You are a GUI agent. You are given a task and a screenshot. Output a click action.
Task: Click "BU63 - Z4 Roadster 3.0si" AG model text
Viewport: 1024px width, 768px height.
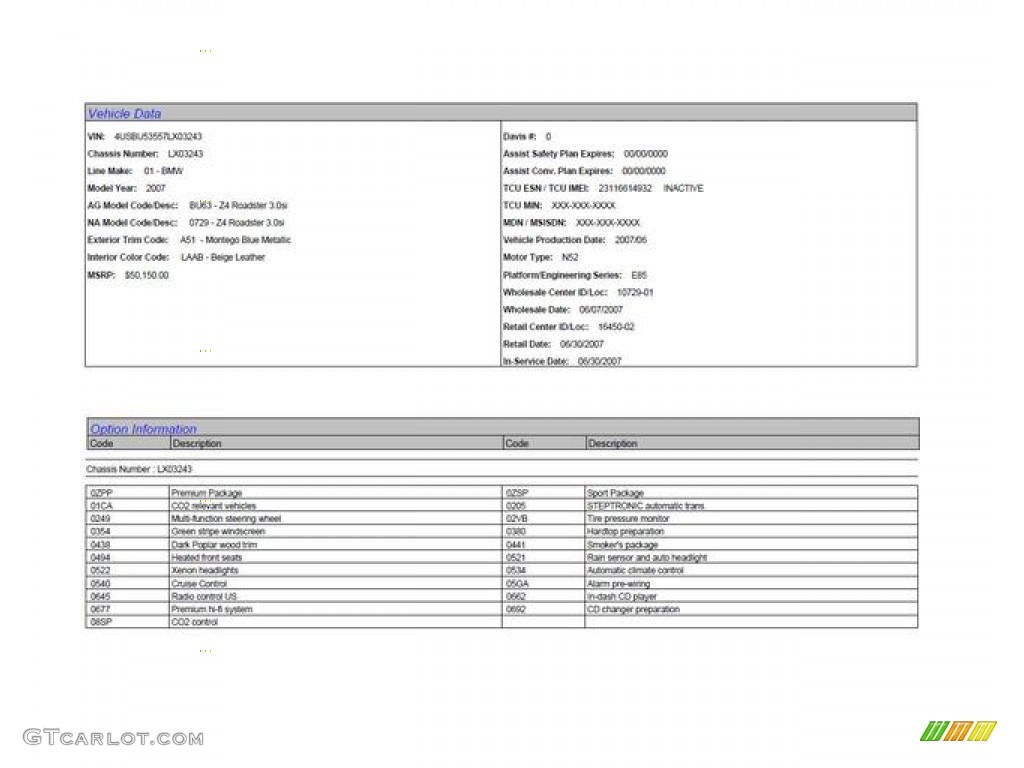click(238, 205)
